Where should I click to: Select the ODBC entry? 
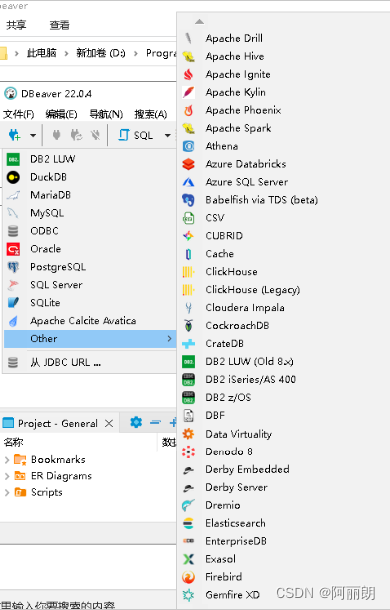click(90, 231)
